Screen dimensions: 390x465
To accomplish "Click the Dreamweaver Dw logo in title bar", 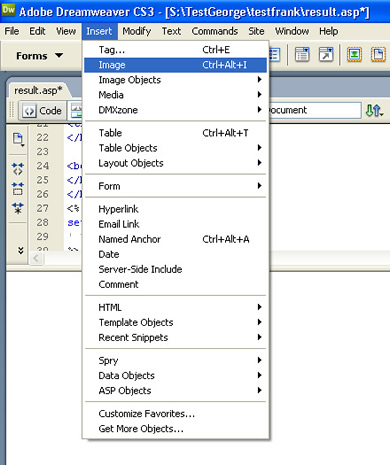I will 8,9.
